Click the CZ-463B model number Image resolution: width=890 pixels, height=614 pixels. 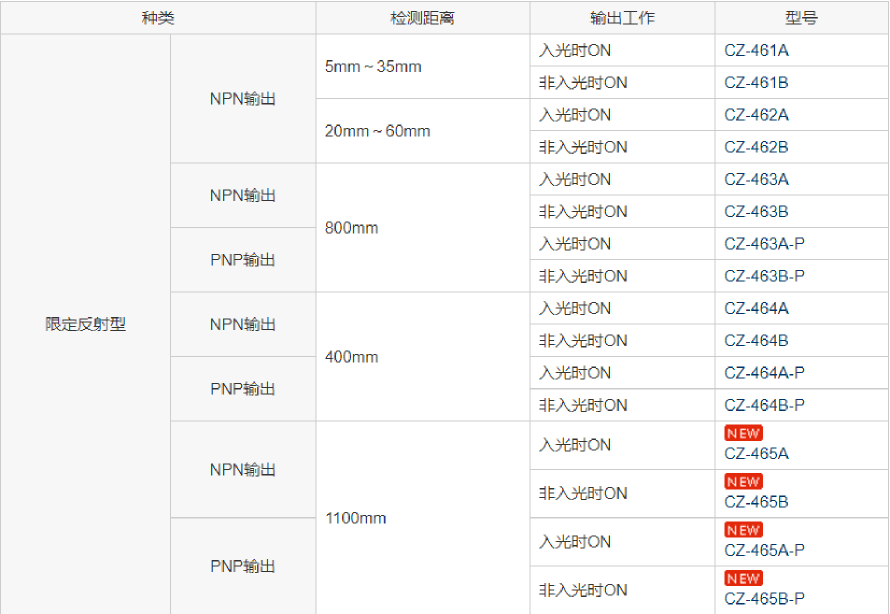tap(756, 212)
